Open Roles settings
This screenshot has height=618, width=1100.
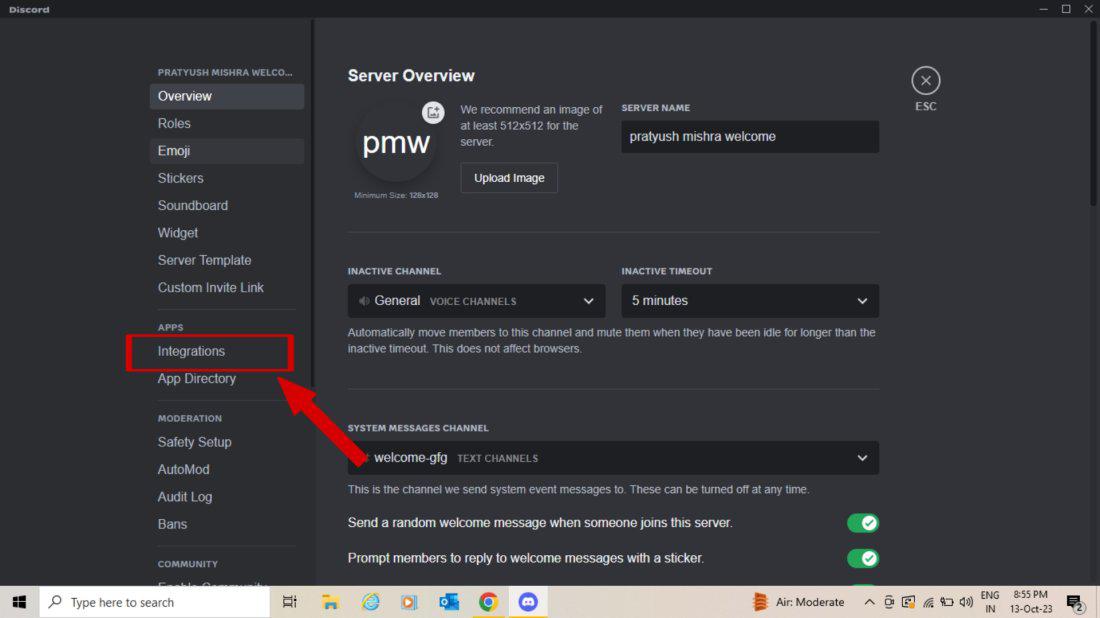[x=227, y=123]
